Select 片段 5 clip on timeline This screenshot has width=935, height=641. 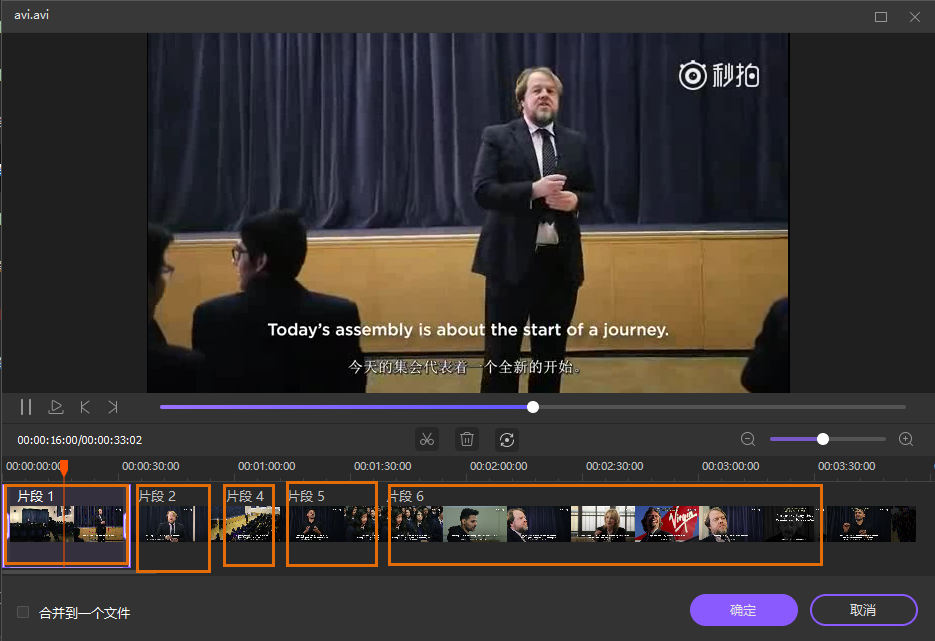[332, 525]
